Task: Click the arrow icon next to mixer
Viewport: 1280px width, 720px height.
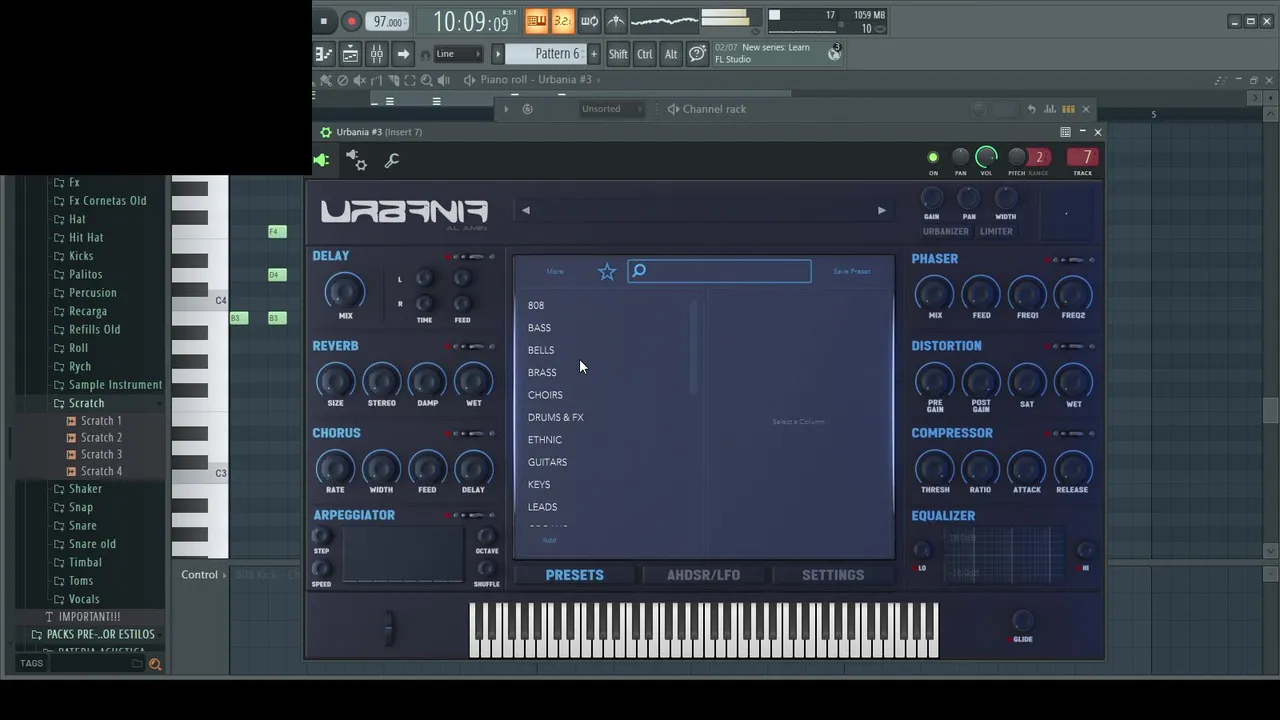Action: (x=403, y=54)
